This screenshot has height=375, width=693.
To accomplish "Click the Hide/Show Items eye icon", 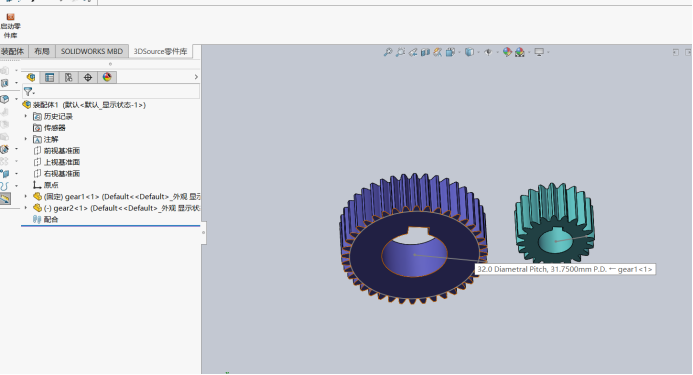I will click(x=488, y=52).
